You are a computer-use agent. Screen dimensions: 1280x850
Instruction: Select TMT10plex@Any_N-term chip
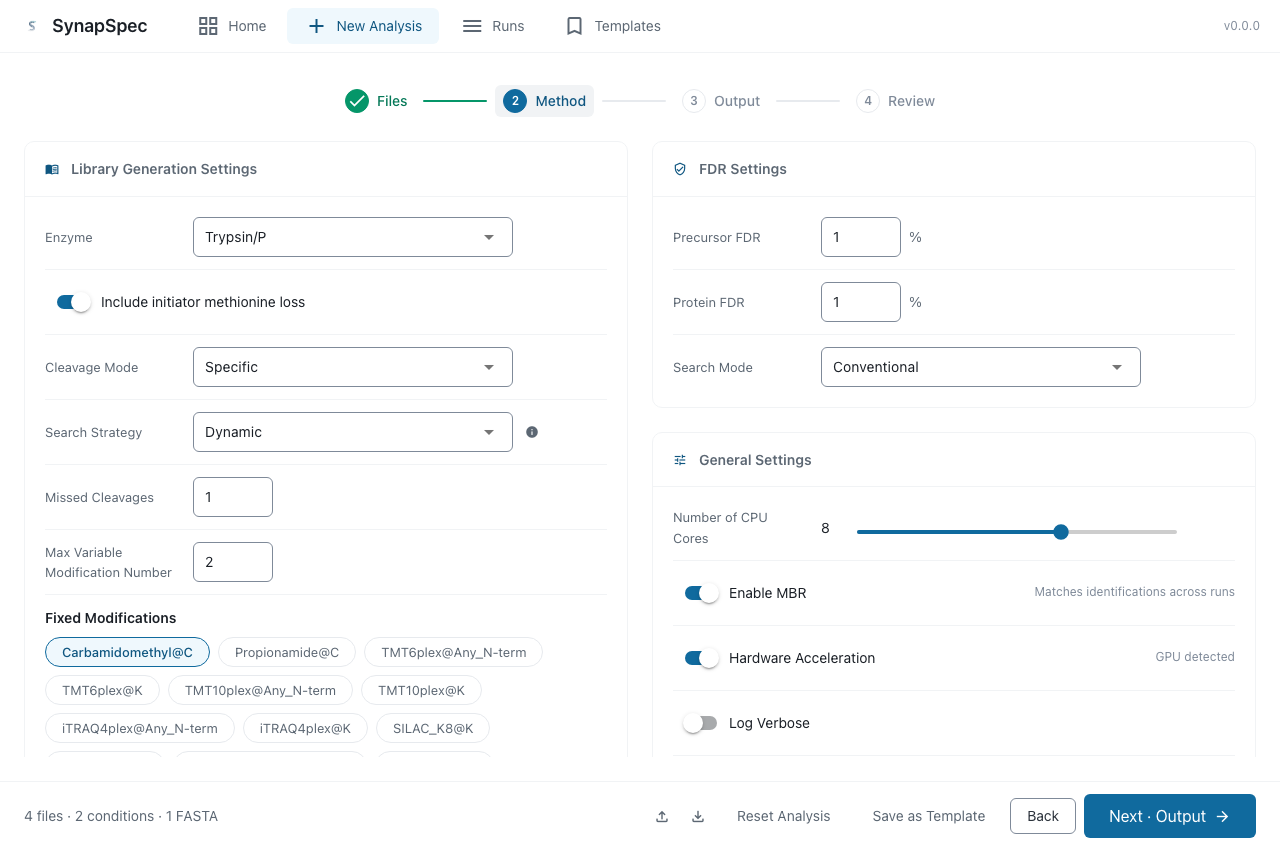tap(260, 690)
